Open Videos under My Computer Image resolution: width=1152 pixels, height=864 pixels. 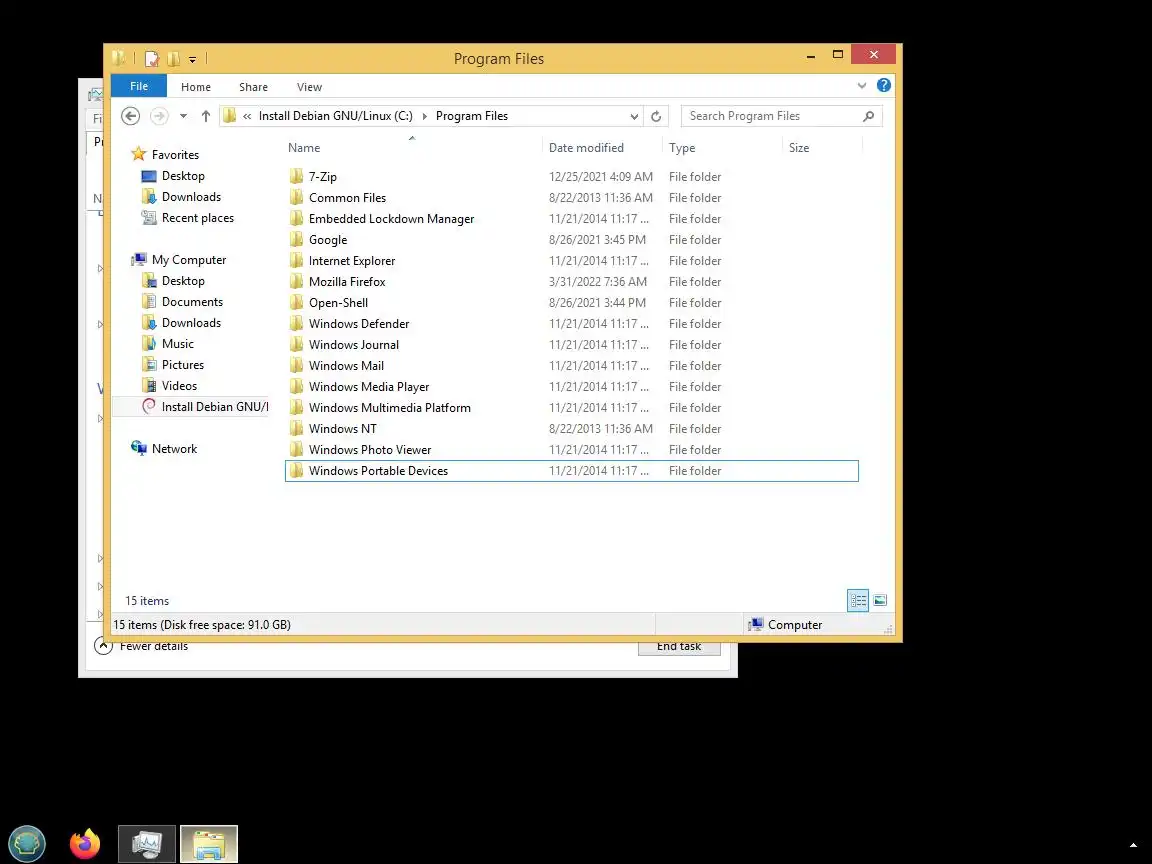click(179, 386)
